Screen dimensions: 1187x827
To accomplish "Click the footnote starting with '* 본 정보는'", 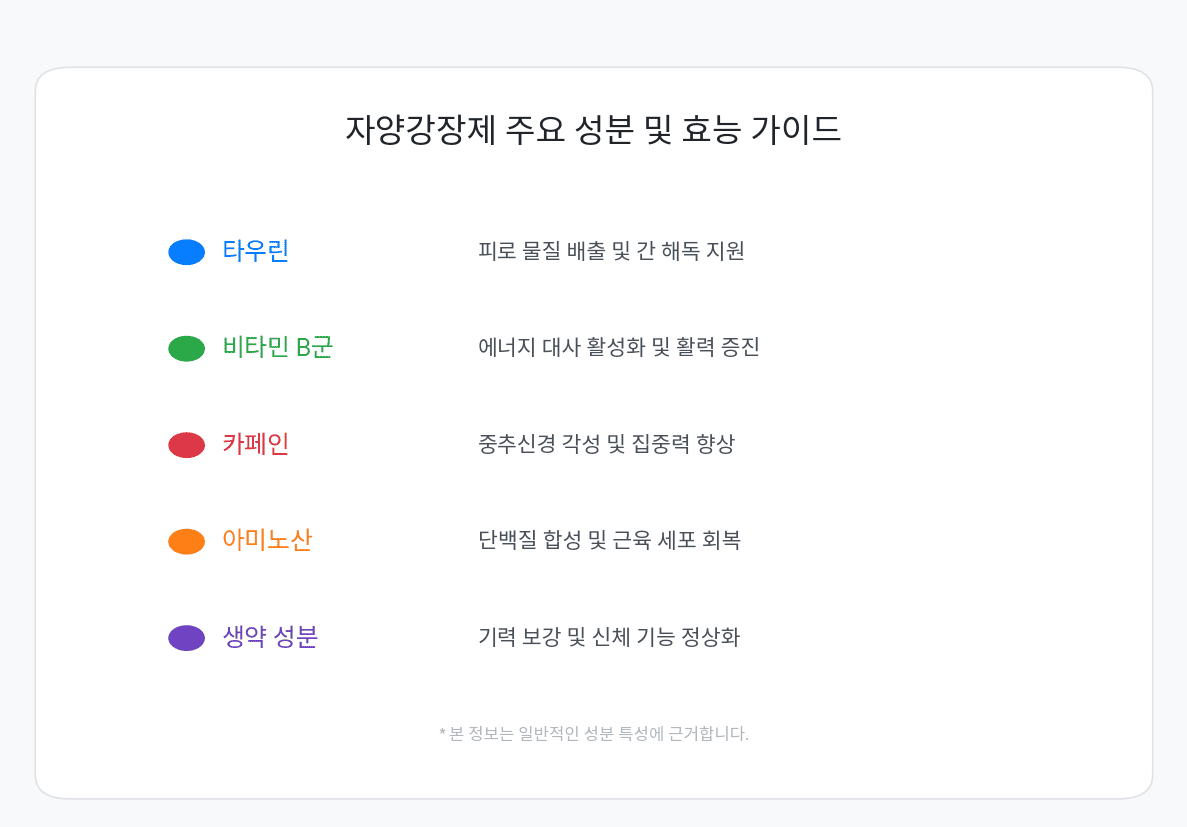I will 594,734.
